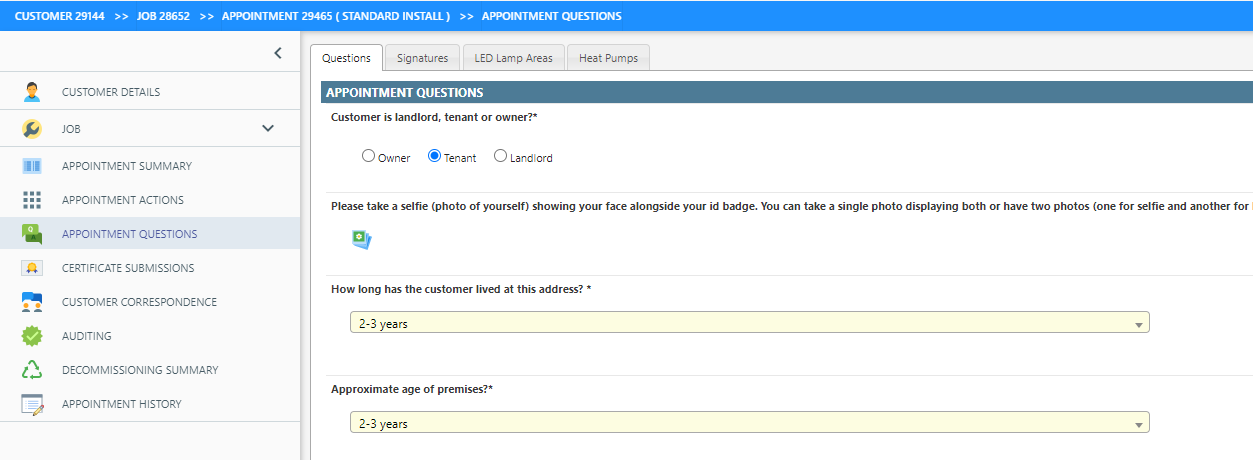
Task: Click the Job wrench icon
Action: 32,129
